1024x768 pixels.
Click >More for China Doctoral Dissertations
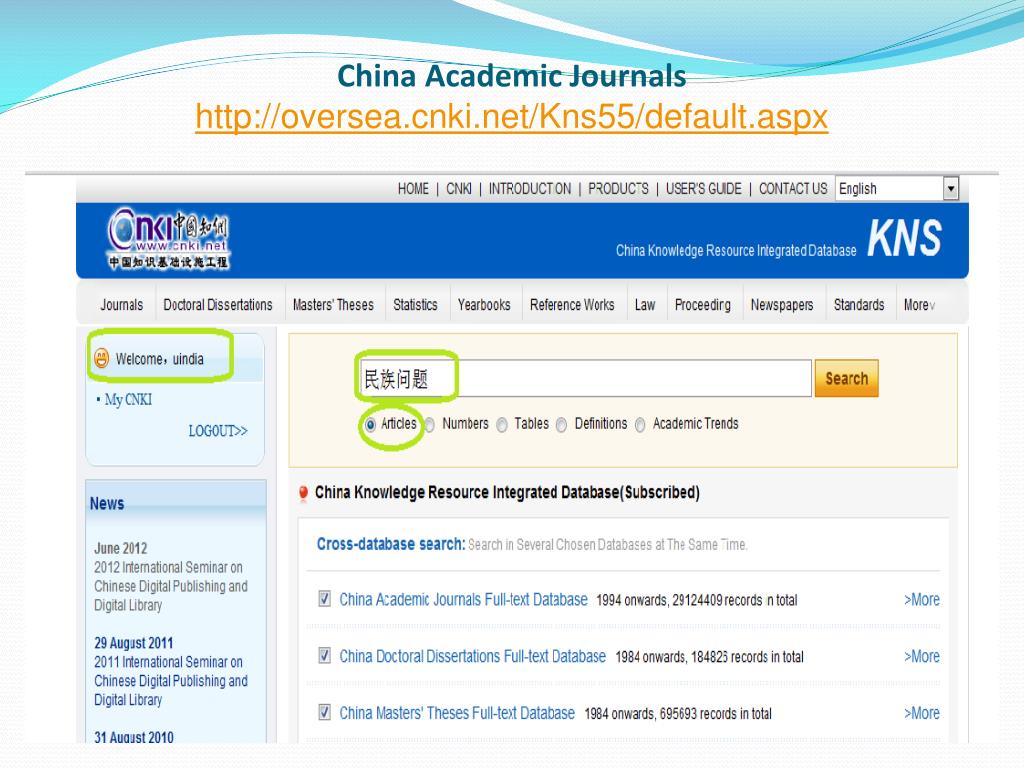pos(921,656)
